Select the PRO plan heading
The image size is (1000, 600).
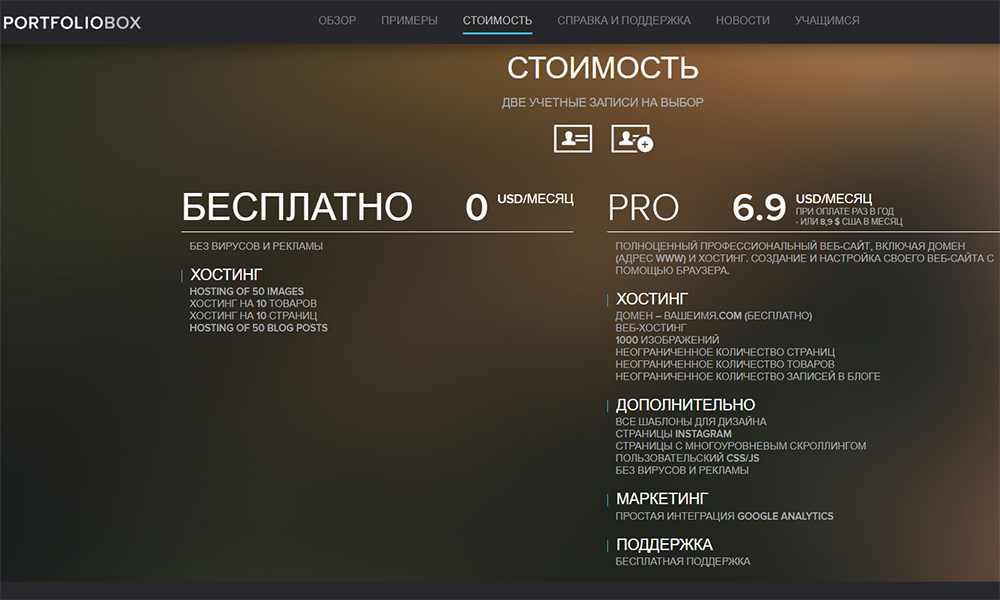(x=643, y=208)
